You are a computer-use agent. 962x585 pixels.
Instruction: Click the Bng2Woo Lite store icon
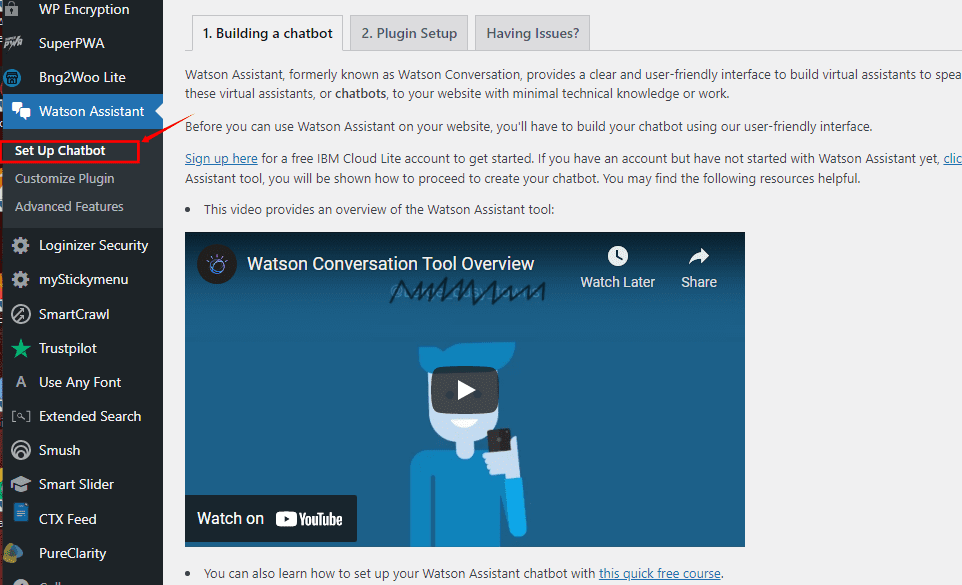12,78
